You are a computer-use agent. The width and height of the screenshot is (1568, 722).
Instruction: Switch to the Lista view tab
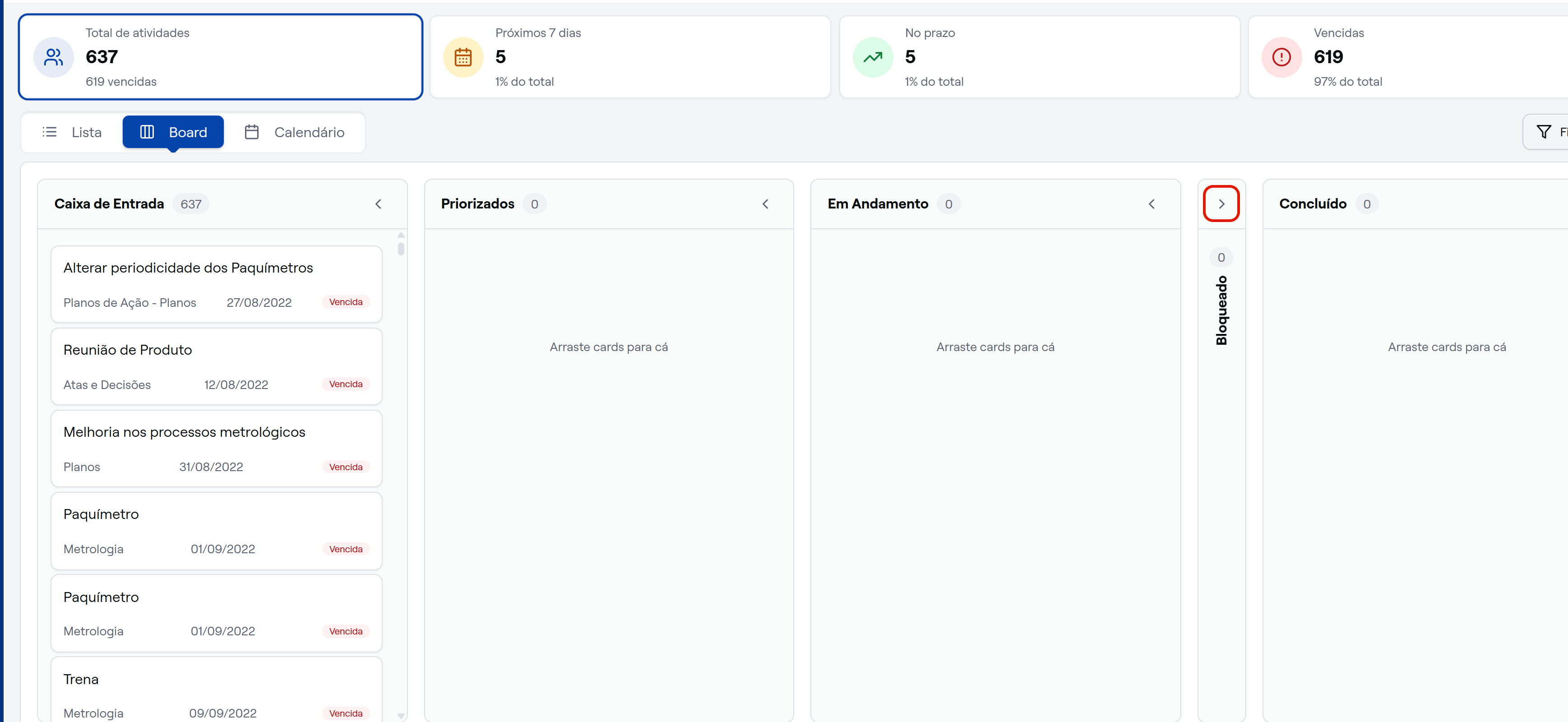[x=73, y=132]
